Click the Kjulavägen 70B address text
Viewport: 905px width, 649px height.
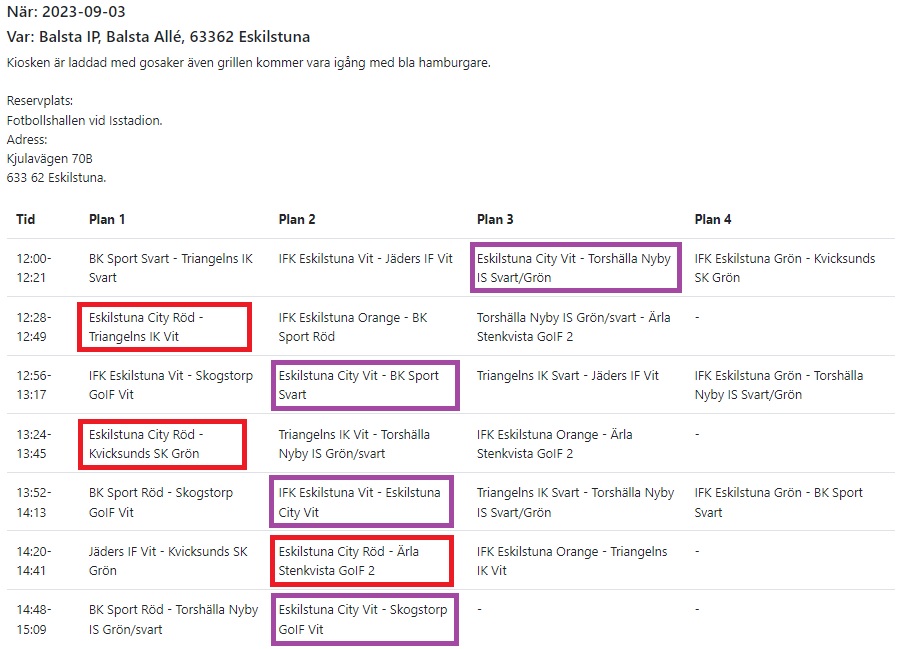click(49, 159)
